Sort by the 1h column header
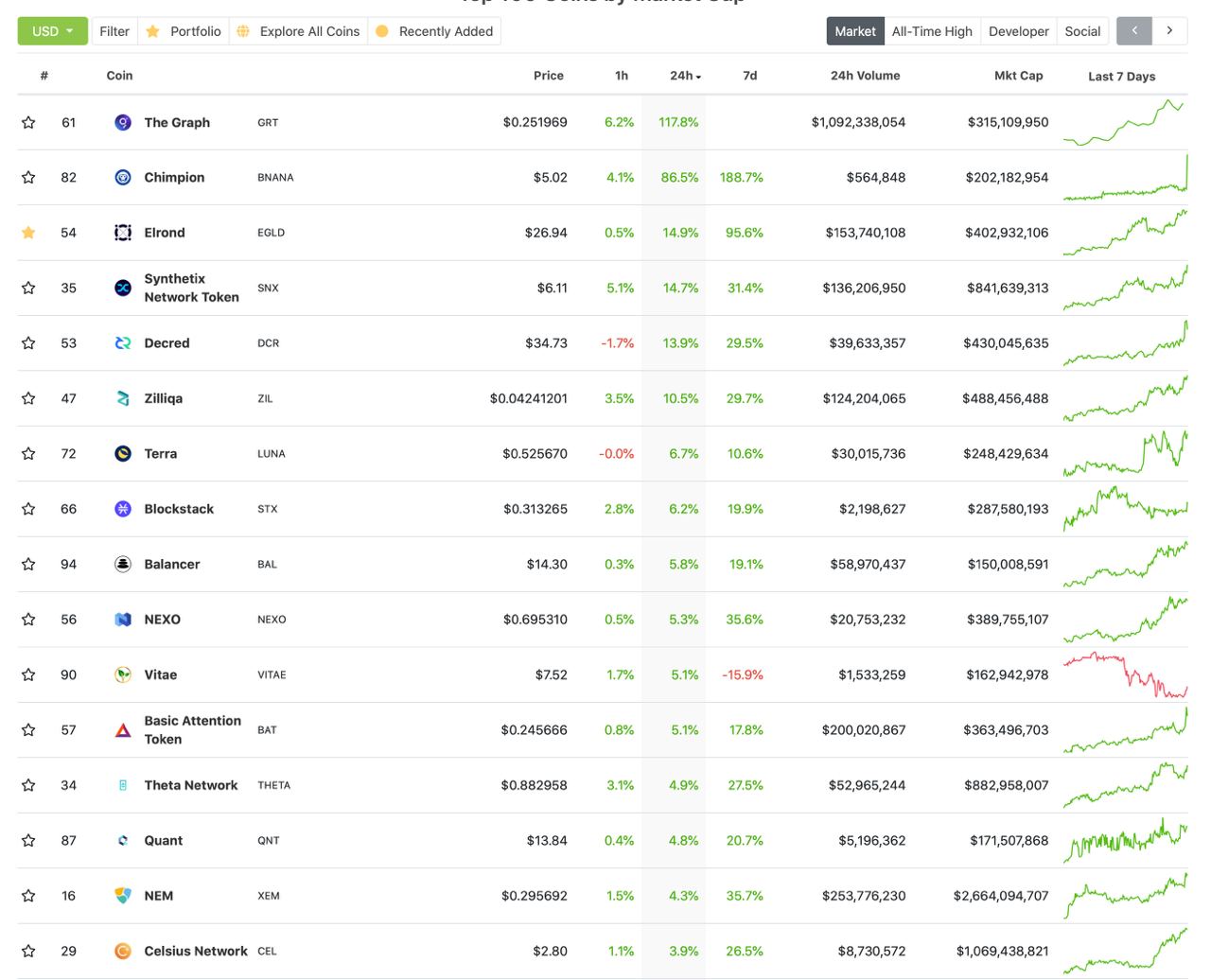The width and height of the screenshot is (1211, 980). [x=622, y=76]
